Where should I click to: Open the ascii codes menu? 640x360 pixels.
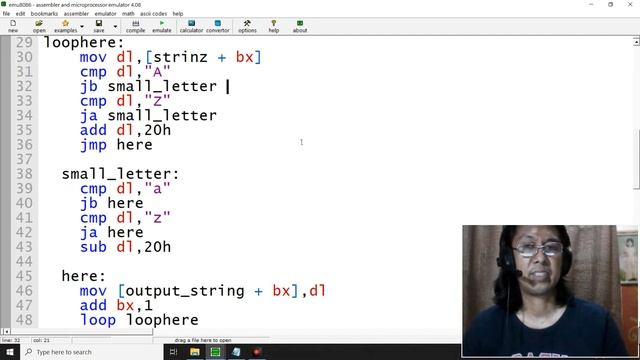point(153,13)
